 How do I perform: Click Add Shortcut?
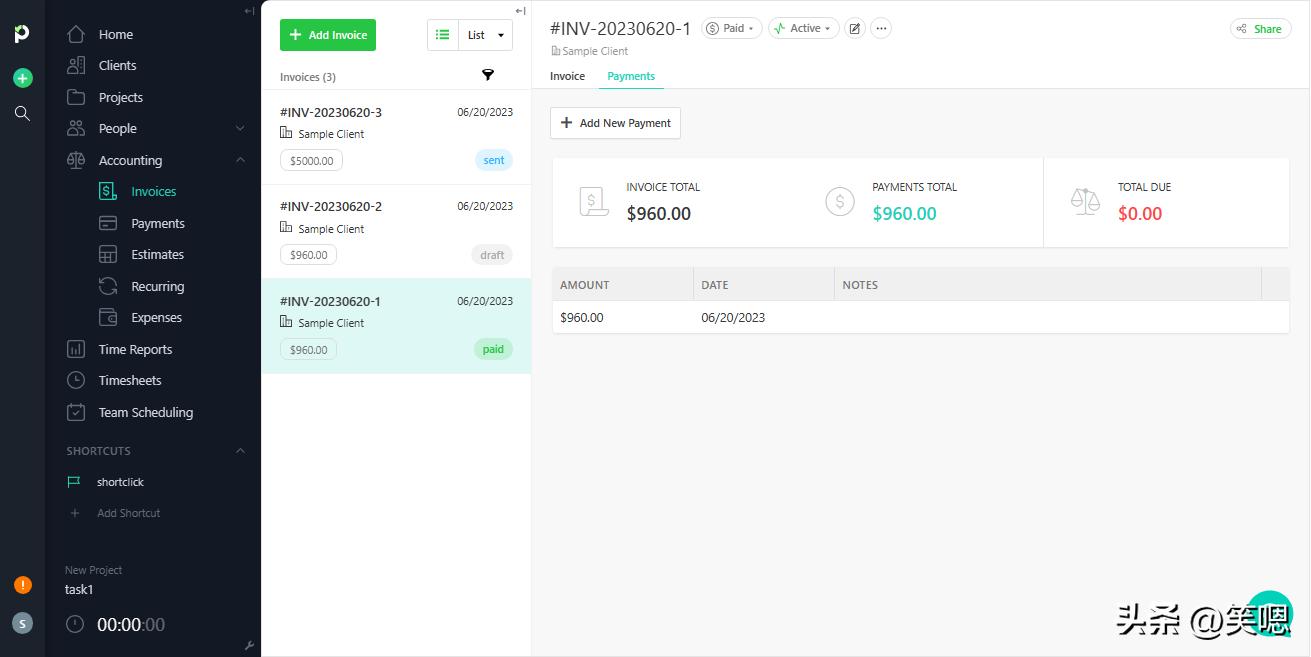128,513
